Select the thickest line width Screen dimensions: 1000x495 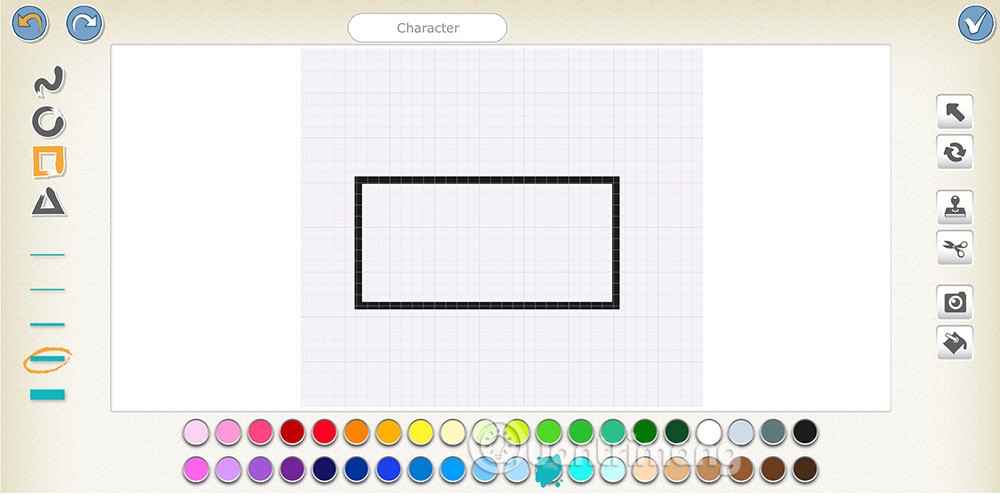(47, 395)
